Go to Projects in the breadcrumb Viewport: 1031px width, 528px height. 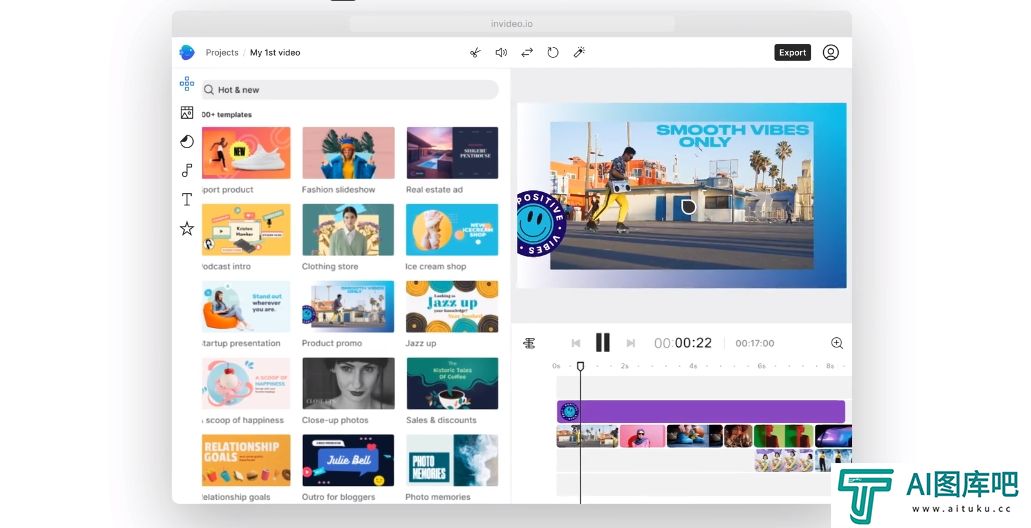click(222, 53)
